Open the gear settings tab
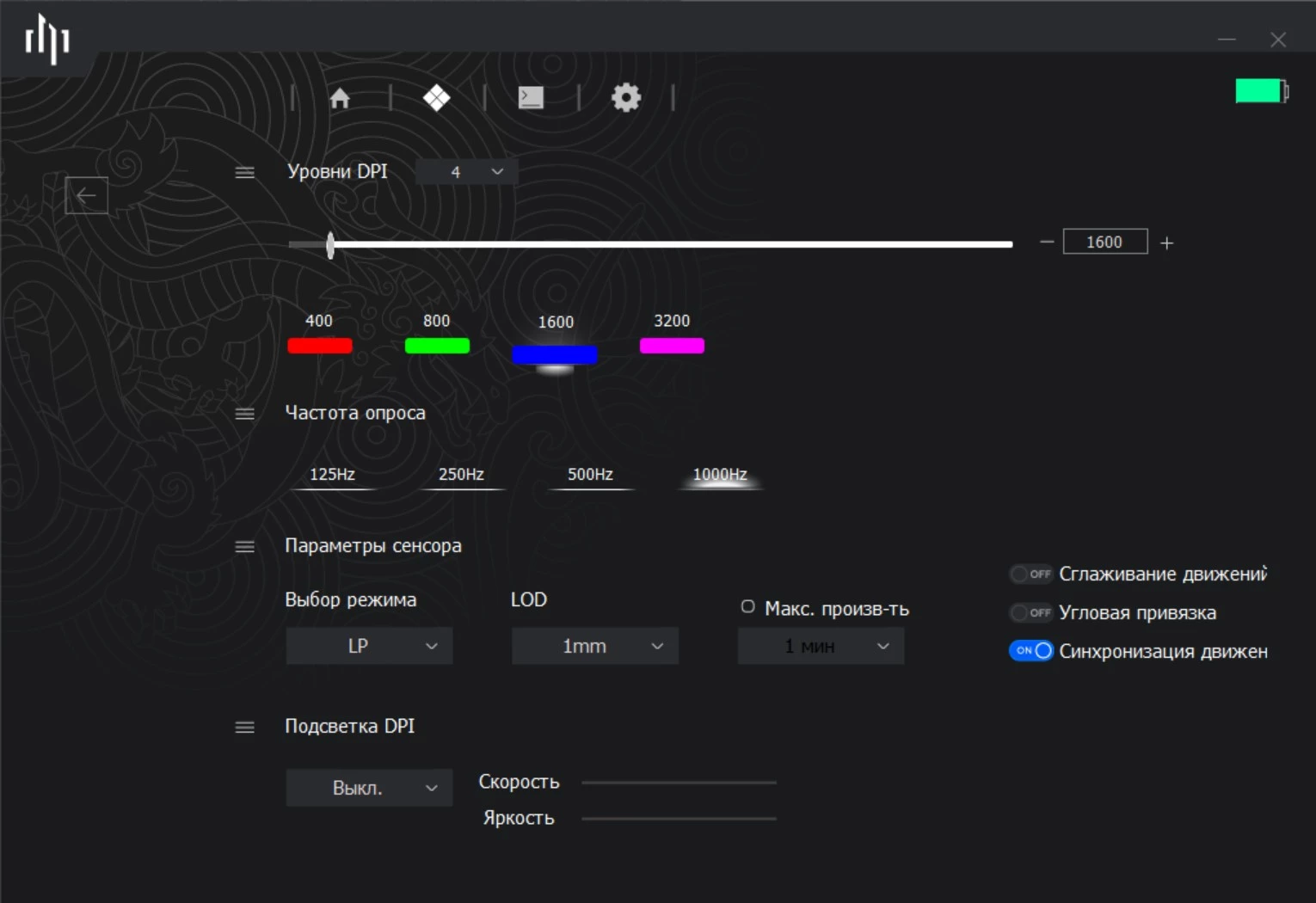Image resolution: width=1316 pixels, height=903 pixels. (x=625, y=98)
